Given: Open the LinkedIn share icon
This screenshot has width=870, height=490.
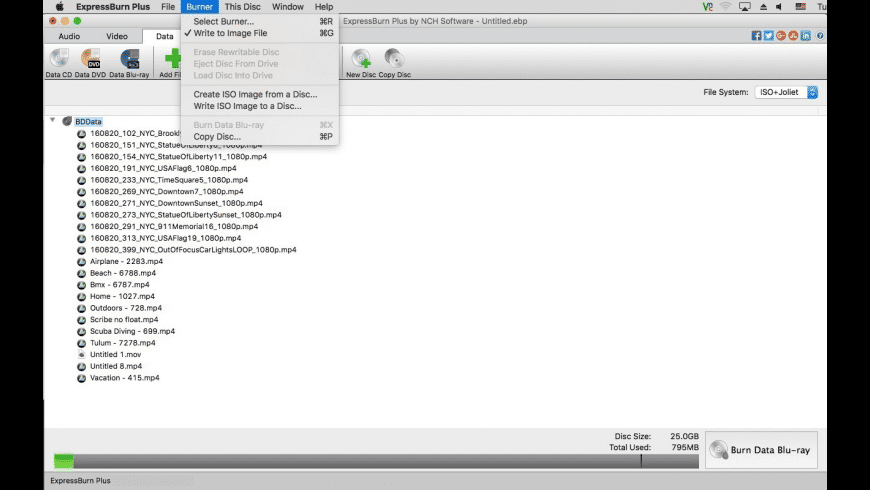Looking at the screenshot, I should 805,36.
